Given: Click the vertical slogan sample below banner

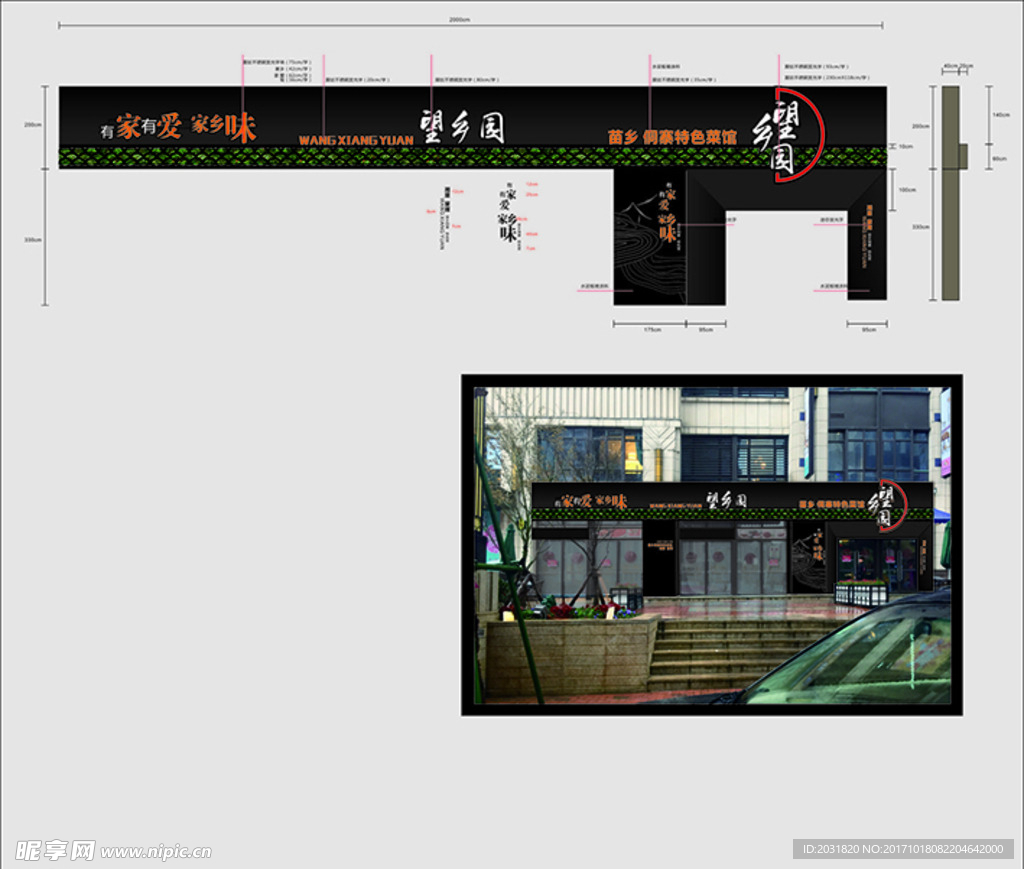Looking at the screenshot, I should (x=507, y=216).
